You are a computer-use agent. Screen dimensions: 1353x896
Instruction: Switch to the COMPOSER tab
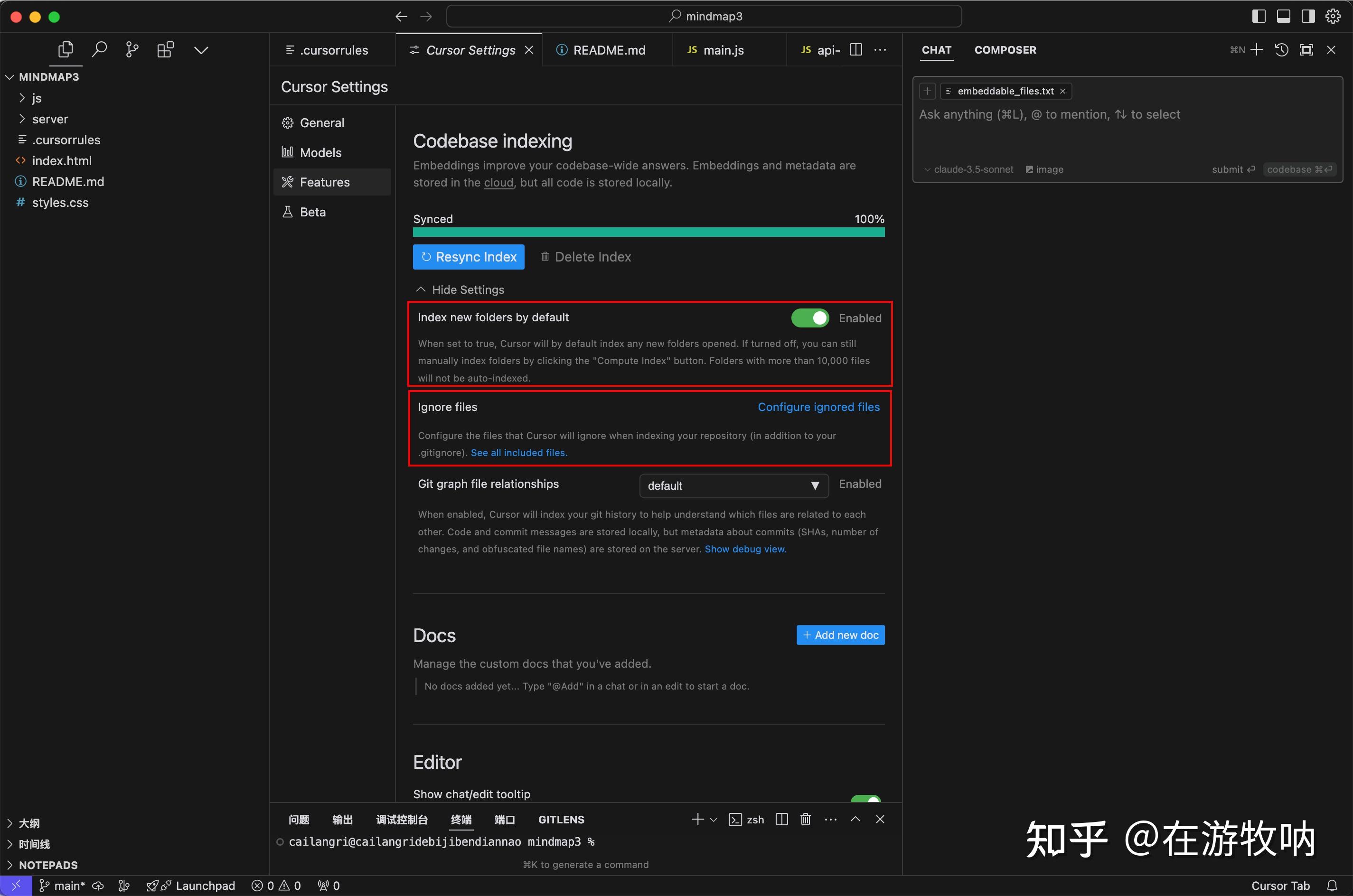(1005, 50)
